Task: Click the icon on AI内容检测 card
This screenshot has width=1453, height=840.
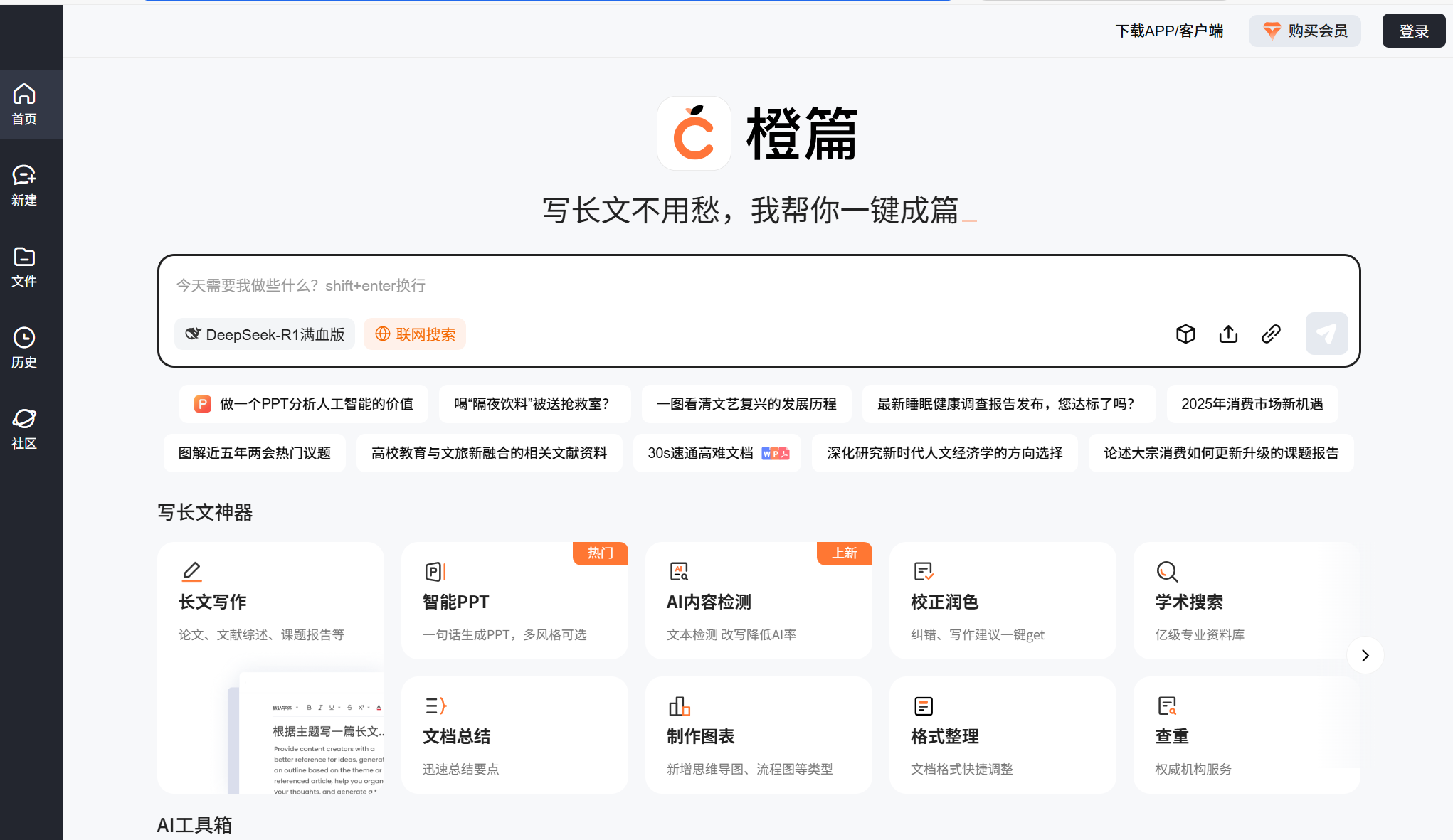Action: pos(679,571)
